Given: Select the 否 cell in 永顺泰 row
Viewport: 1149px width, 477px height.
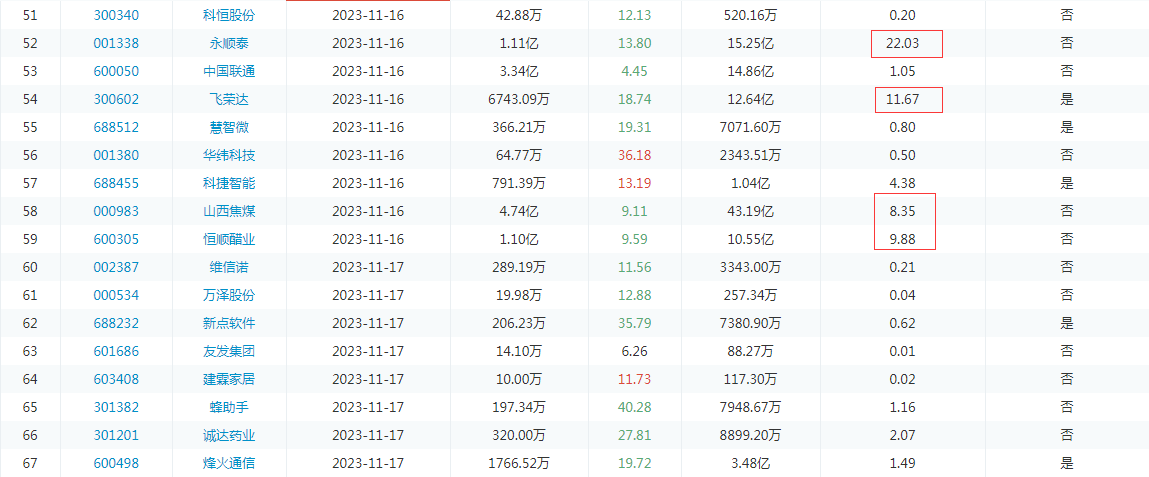Looking at the screenshot, I should (x=1067, y=43).
